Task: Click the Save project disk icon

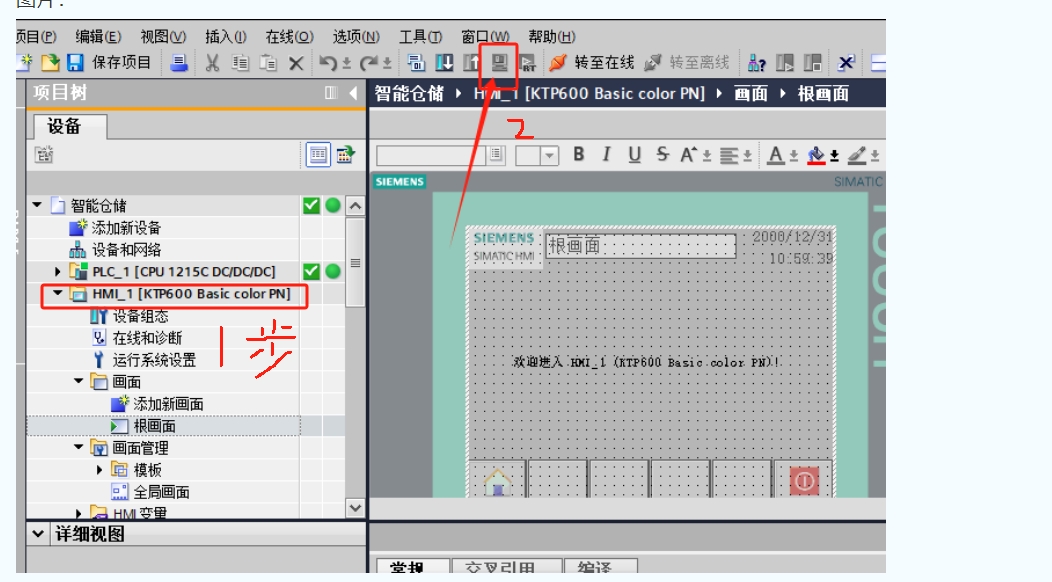Action: tap(75, 63)
